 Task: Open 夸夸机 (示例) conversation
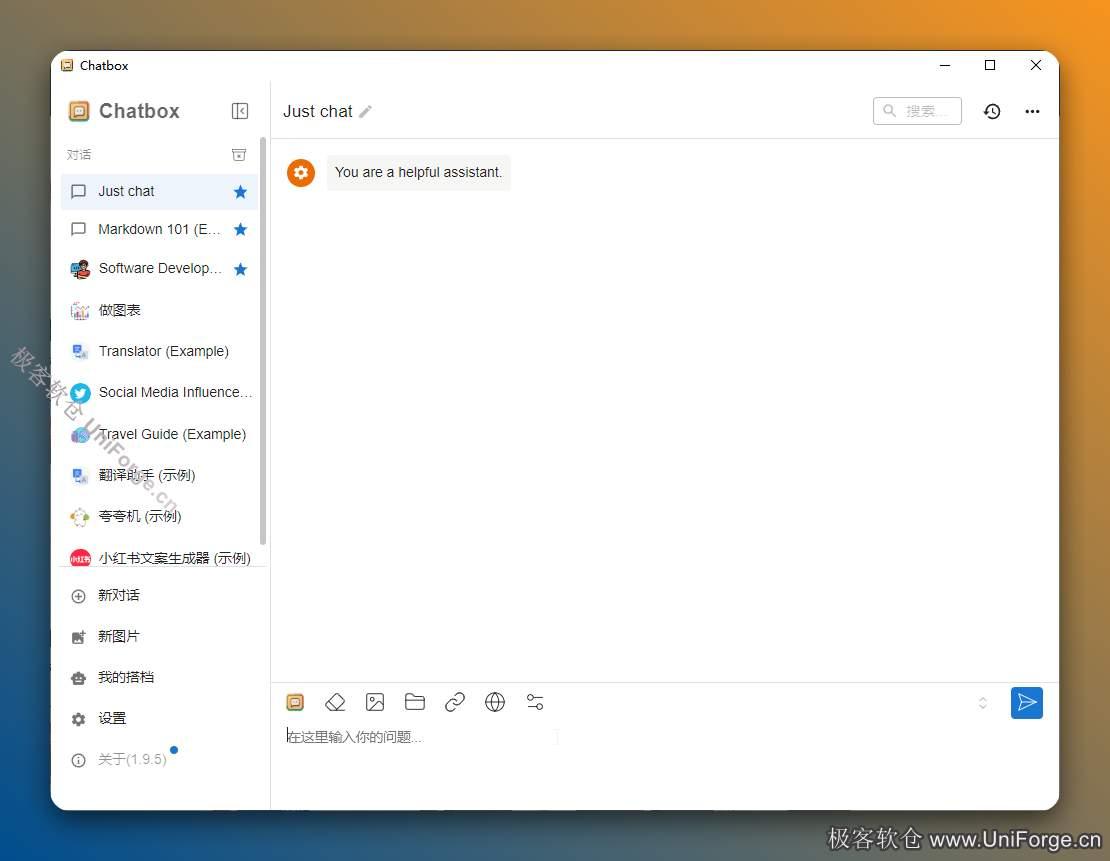coord(159,516)
